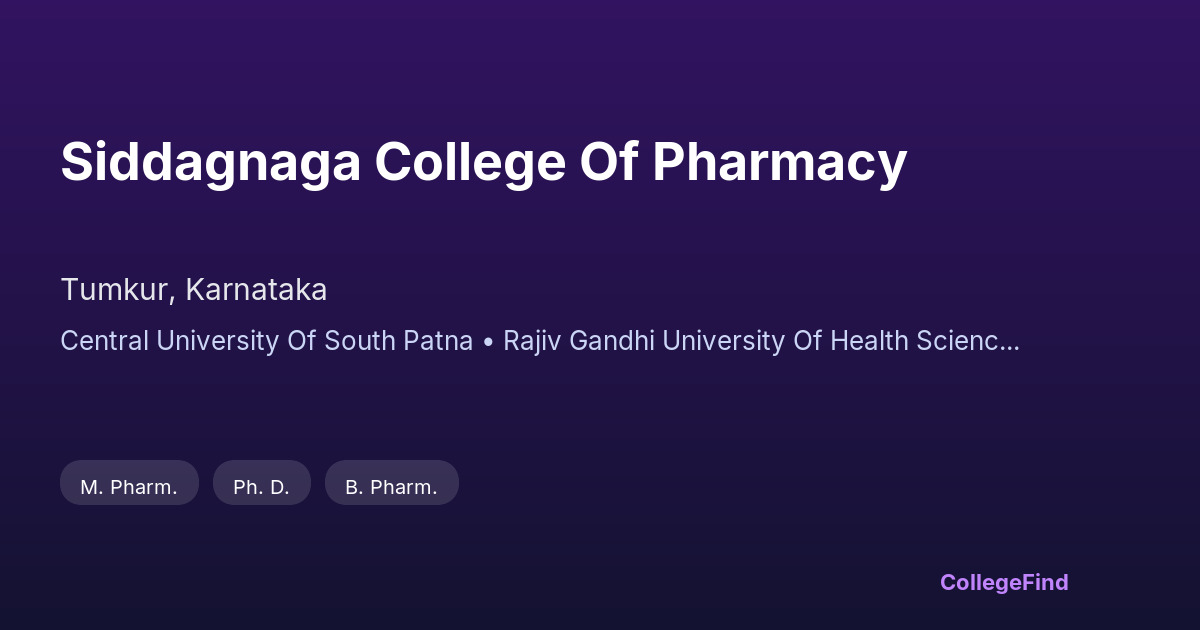Click the truncated ellipsis after Health Scienc

pyautogui.click(x=1010, y=342)
